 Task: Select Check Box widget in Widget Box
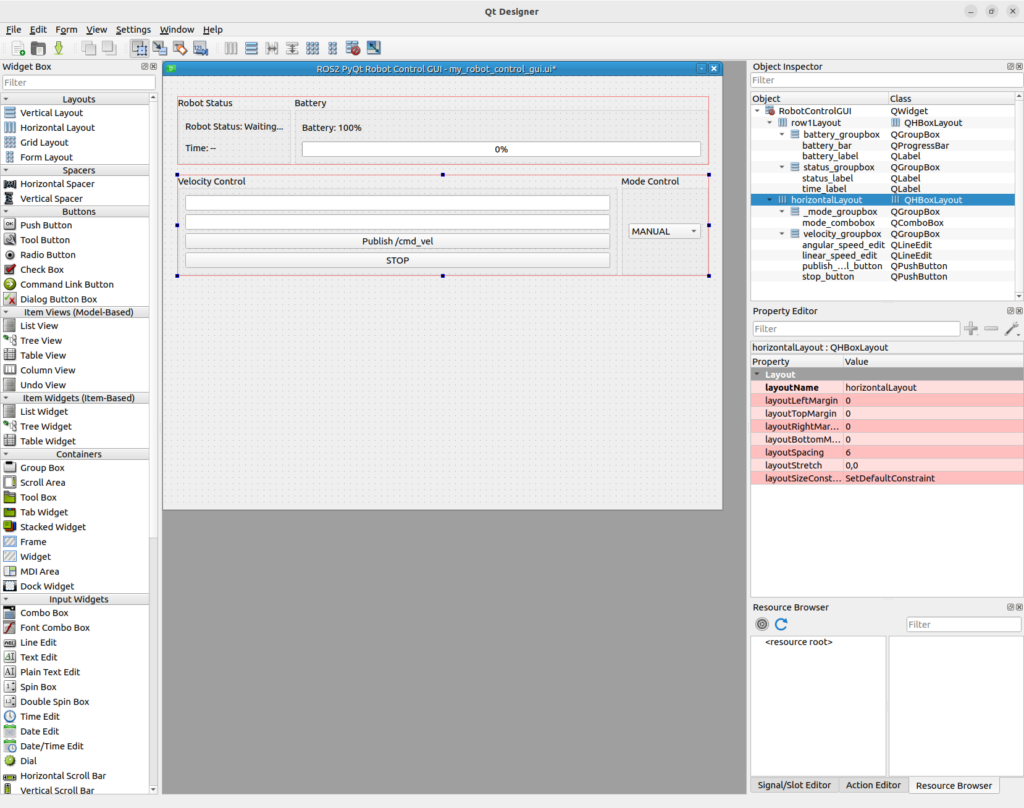pos(42,270)
